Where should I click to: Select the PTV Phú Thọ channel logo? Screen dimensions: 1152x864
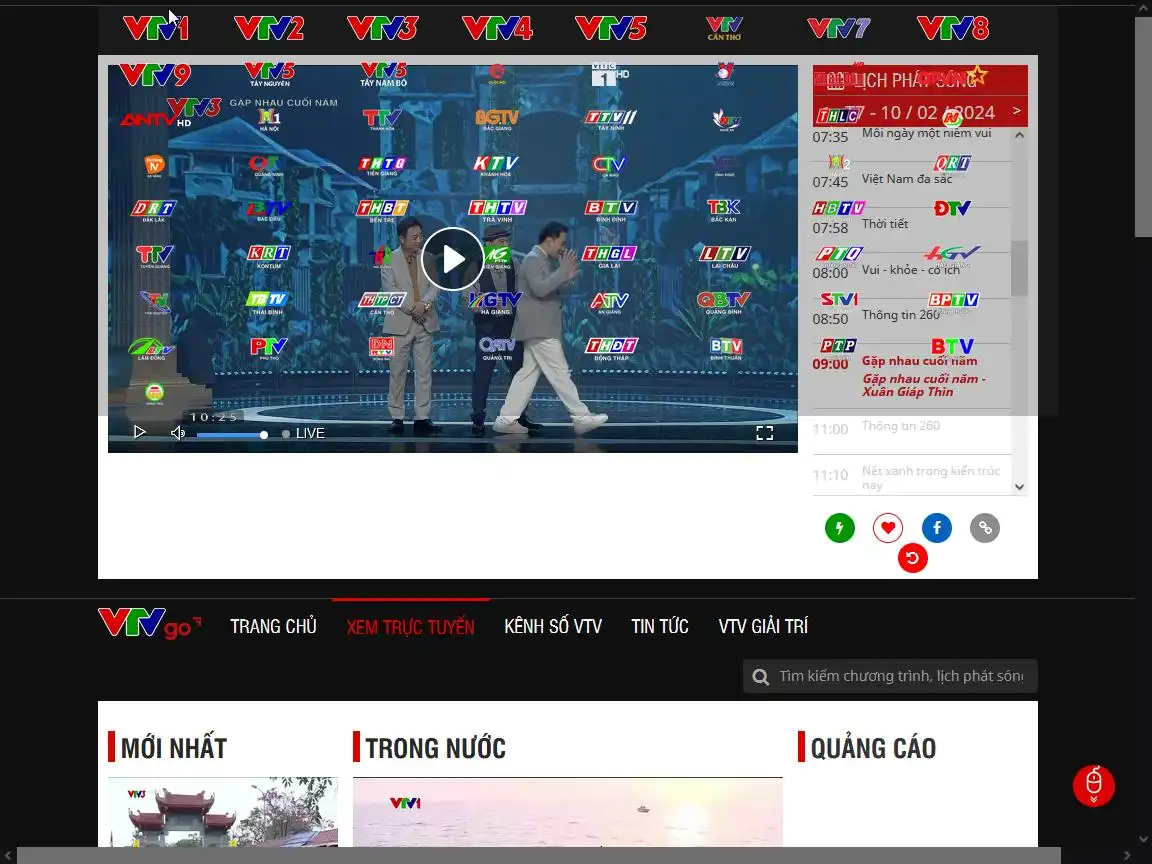[269, 348]
